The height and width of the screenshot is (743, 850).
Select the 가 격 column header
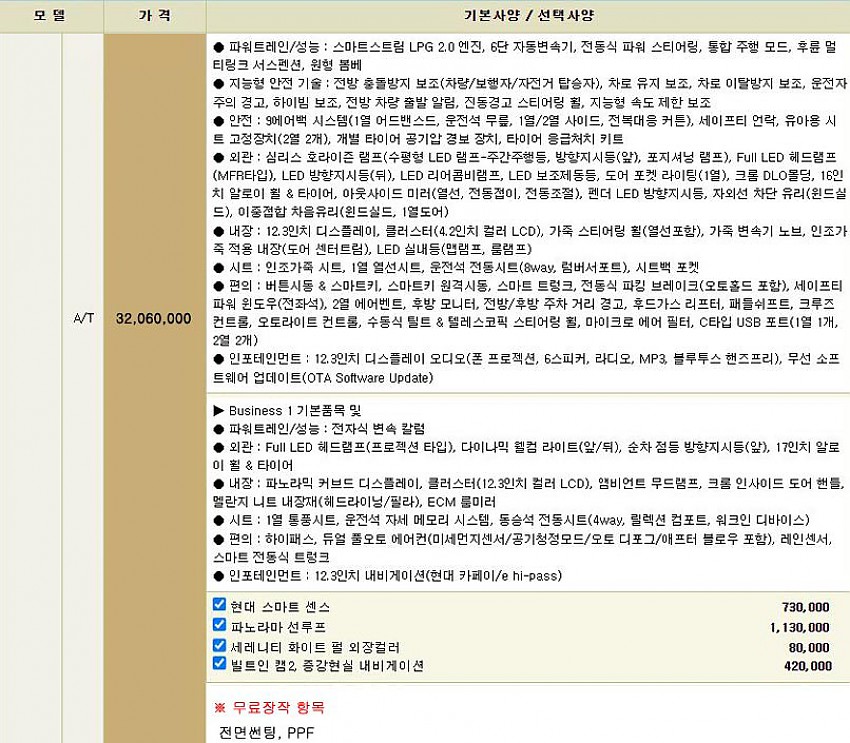coord(155,15)
